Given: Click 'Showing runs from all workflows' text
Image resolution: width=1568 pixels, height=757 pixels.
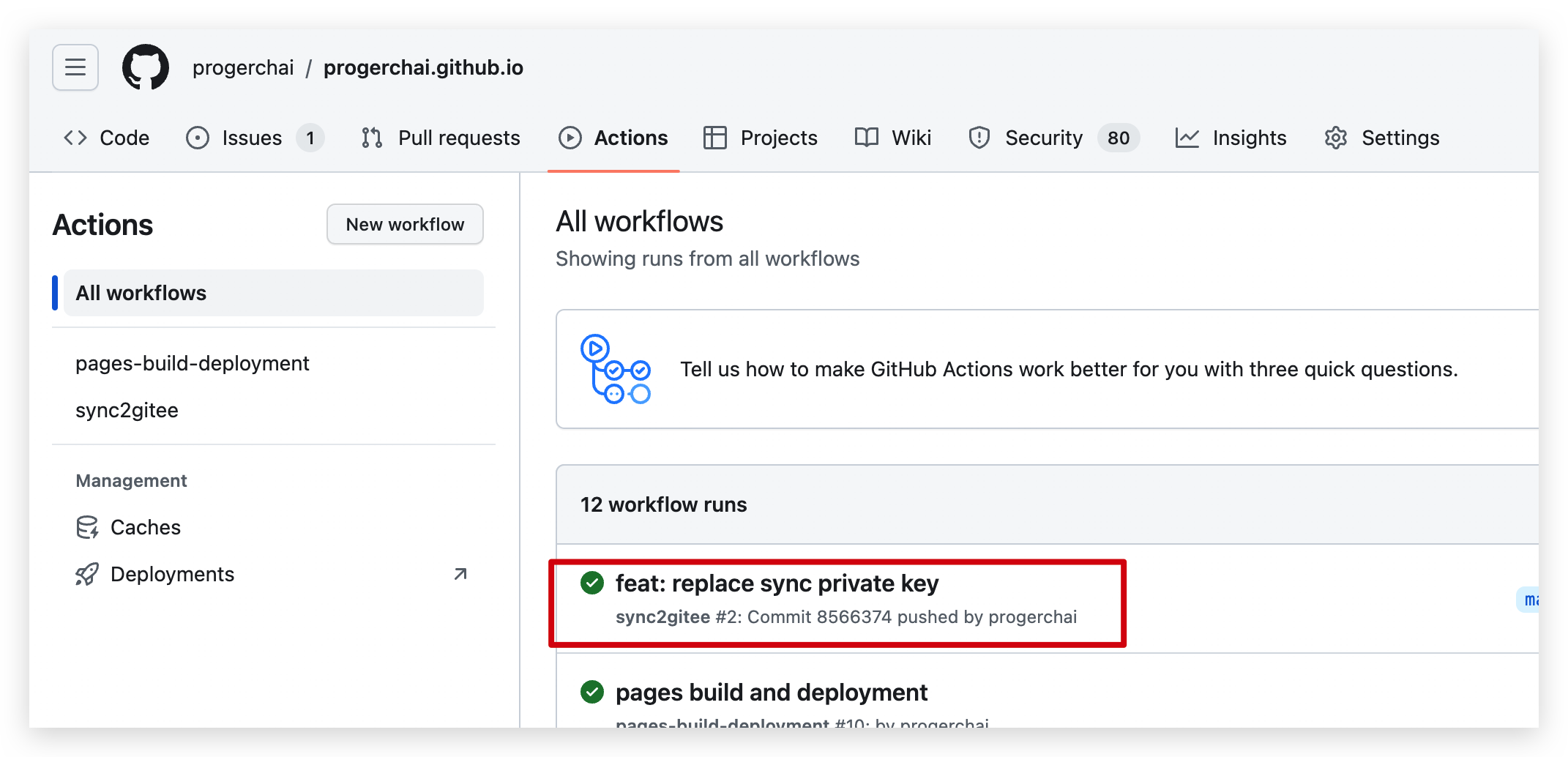Looking at the screenshot, I should [x=707, y=258].
